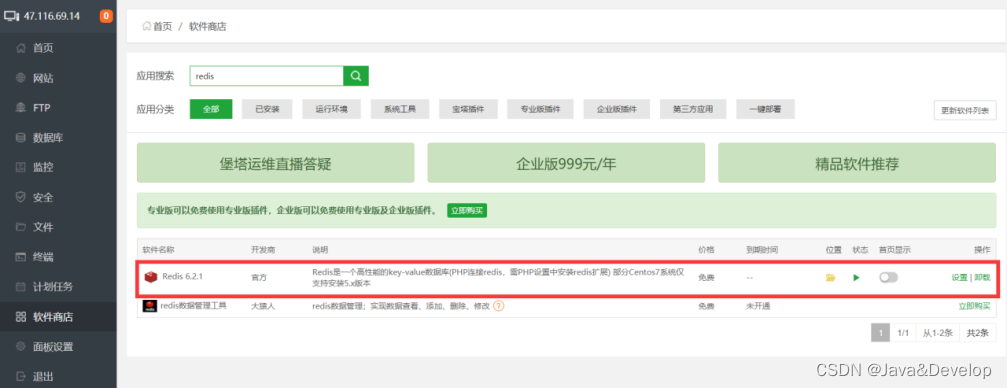Click Redis 卸载 uninstall link

point(982,278)
